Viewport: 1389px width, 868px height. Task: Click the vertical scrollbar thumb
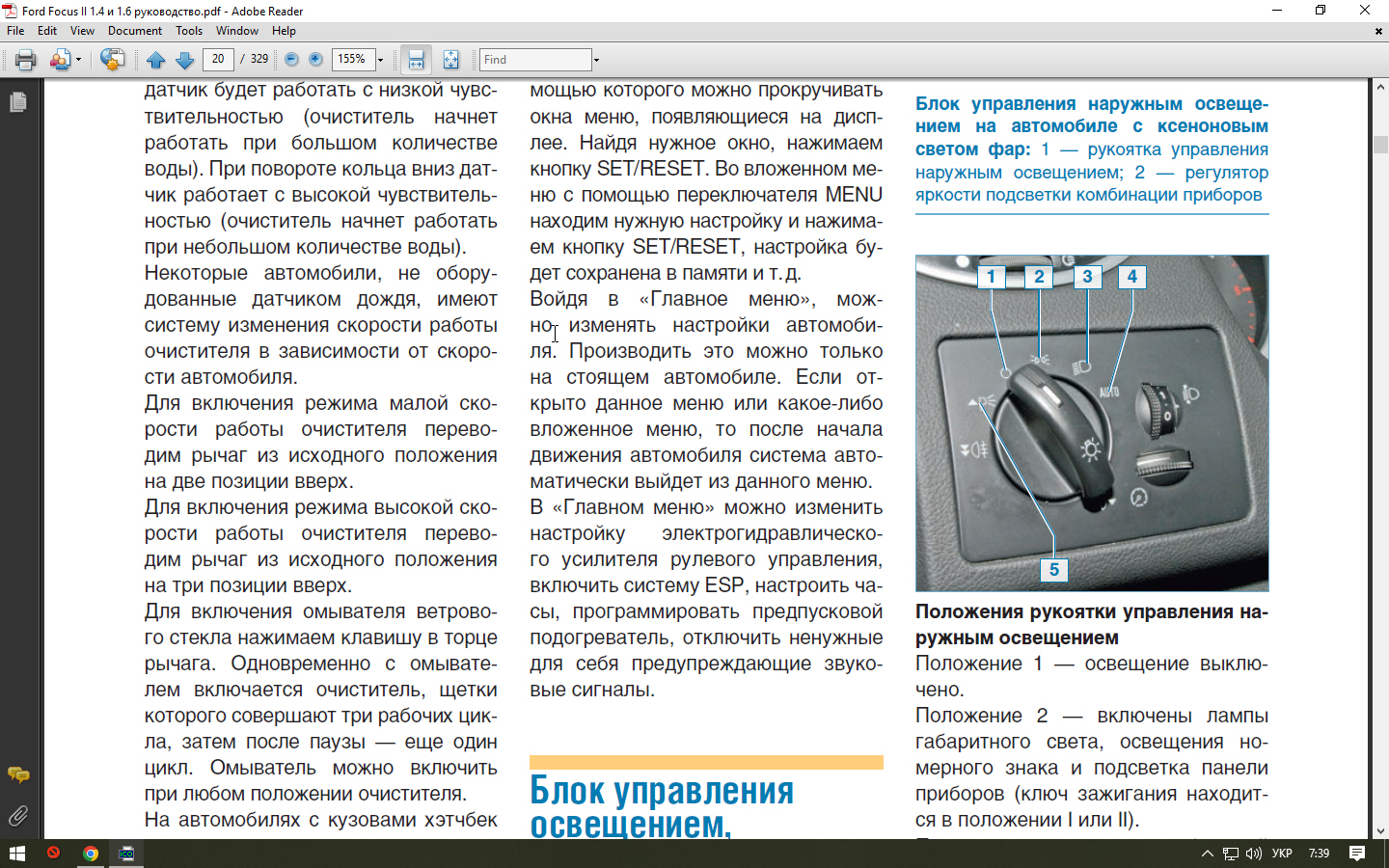(1380, 145)
